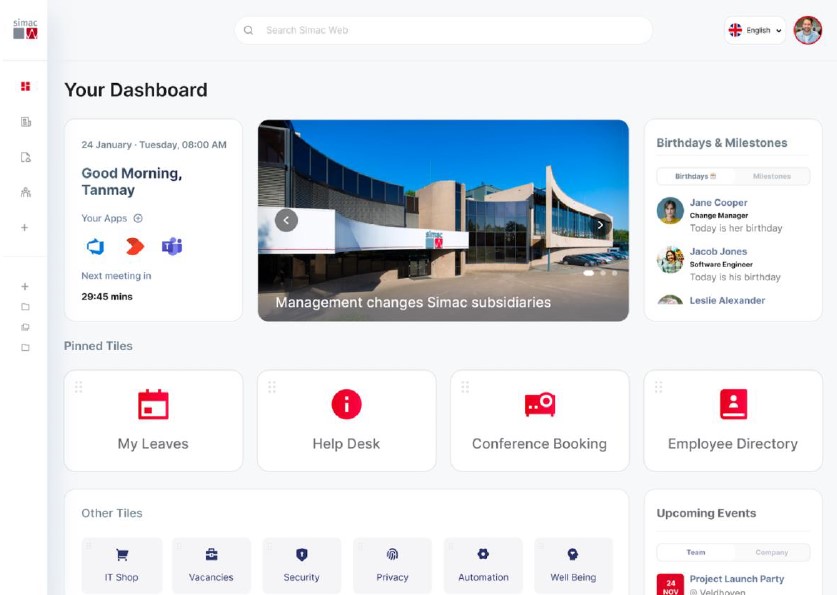Screen dimensions: 837x595
Task: Grab the Conference Booking tile drag handle
Action: tap(465, 387)
